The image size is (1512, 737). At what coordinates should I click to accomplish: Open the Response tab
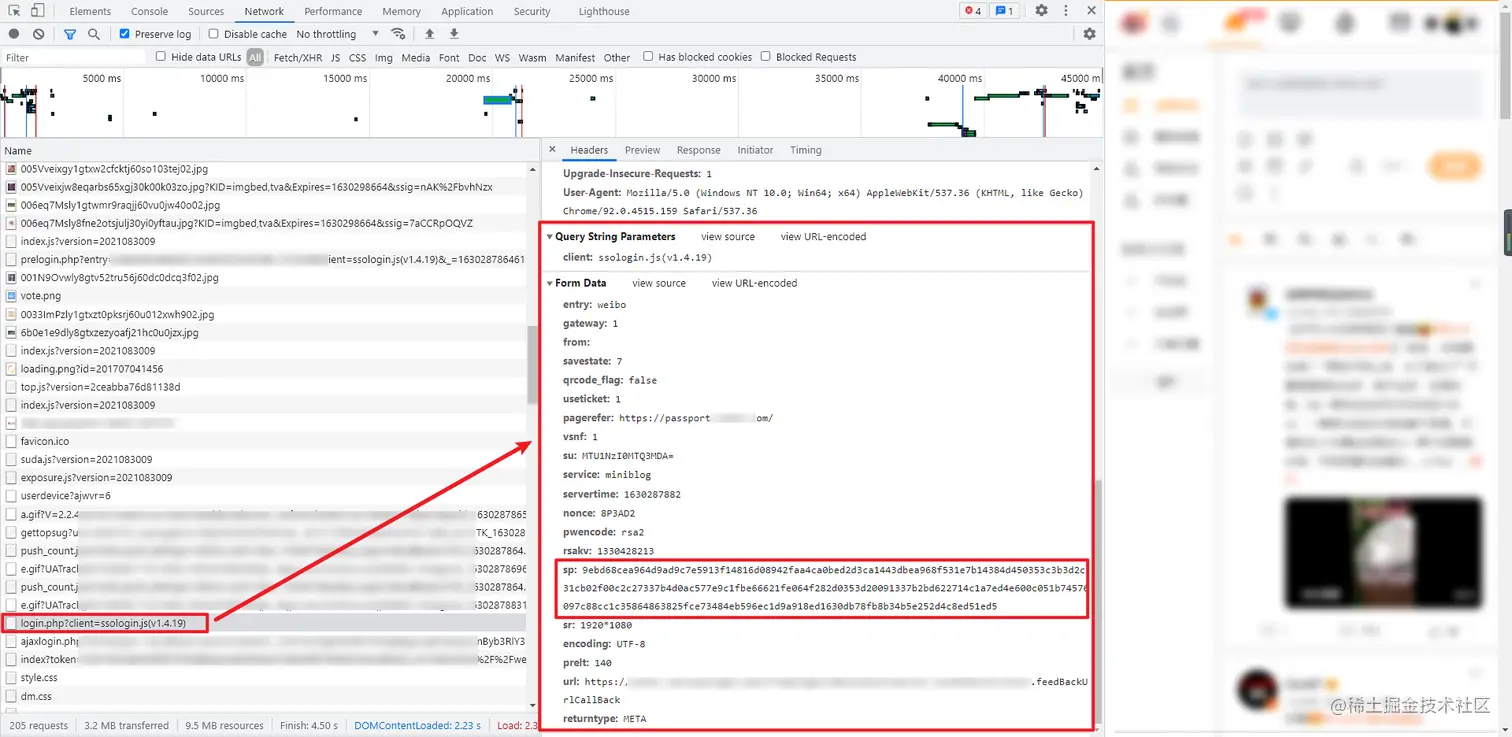tap(698, 150)
